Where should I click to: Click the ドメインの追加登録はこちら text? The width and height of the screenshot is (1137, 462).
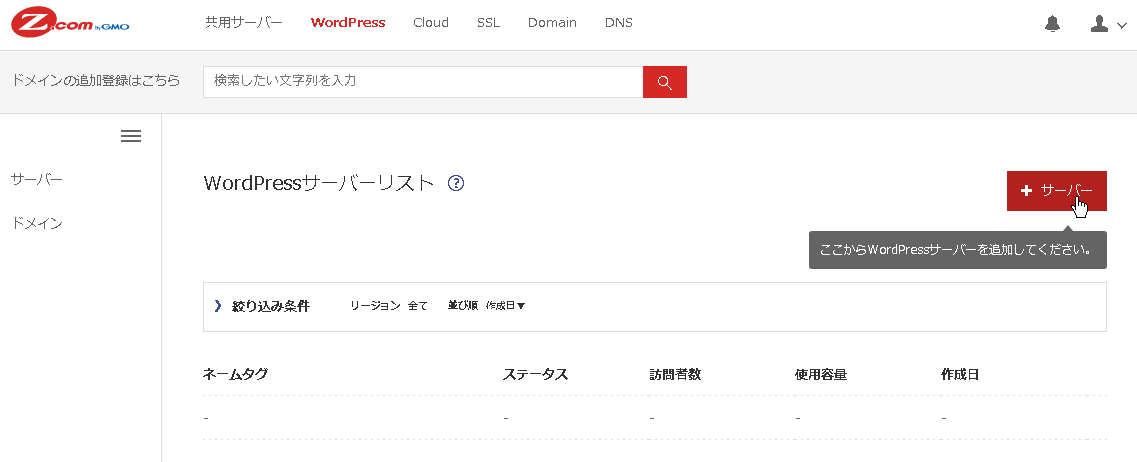(96, 81)
